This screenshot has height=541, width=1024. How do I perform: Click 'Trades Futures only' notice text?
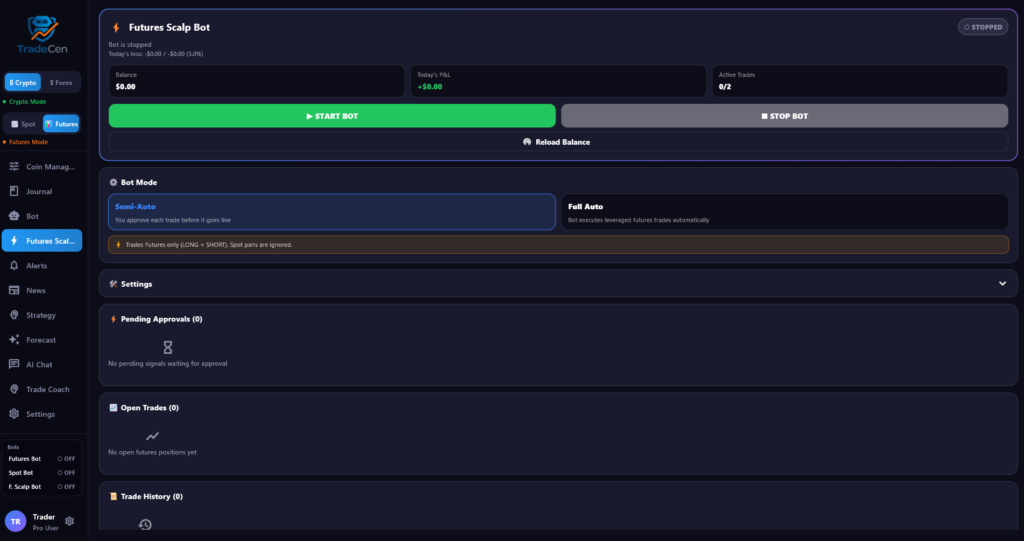click(x=209, y=244)
